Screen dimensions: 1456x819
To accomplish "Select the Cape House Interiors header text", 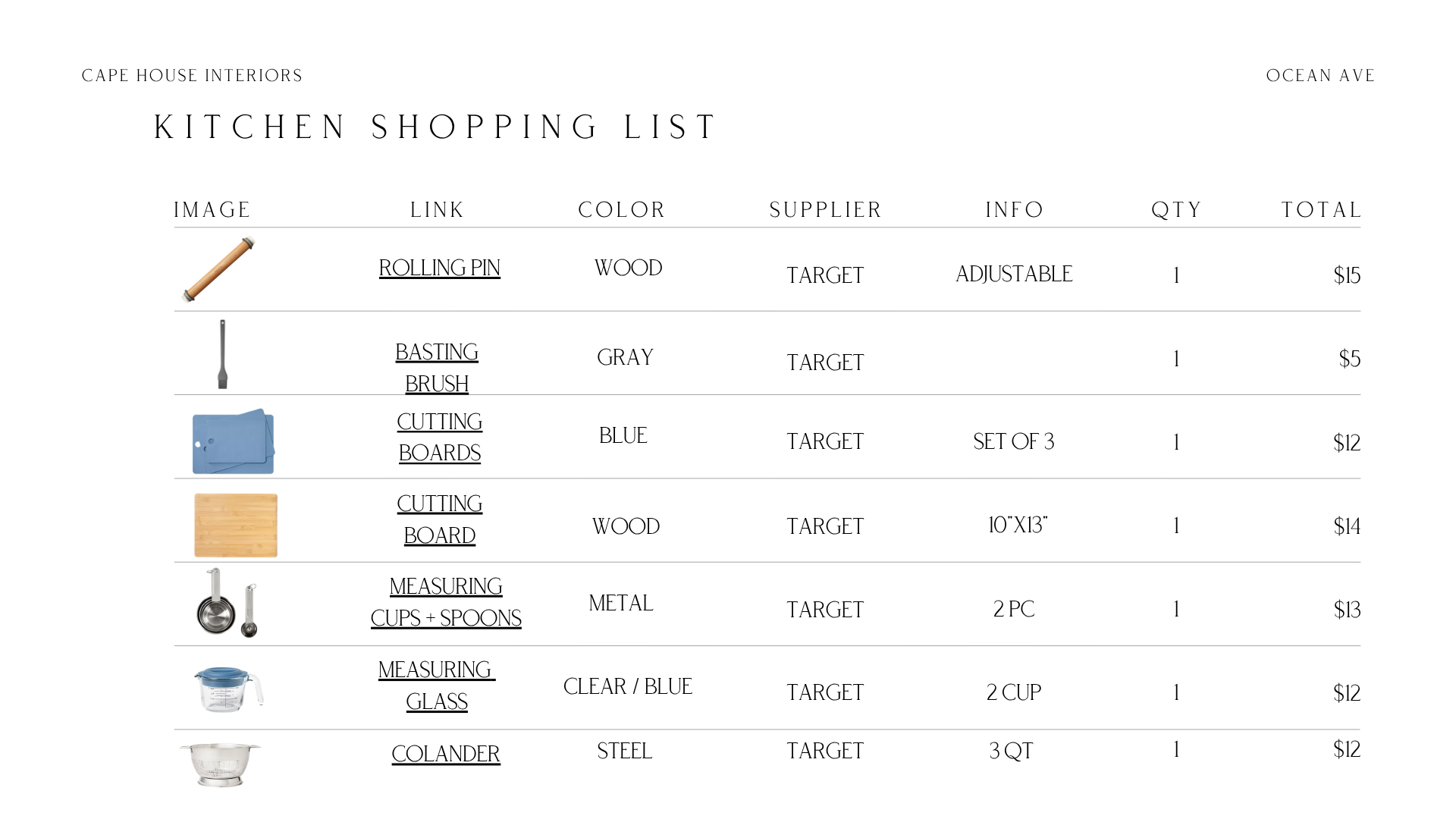I will 192,76.
